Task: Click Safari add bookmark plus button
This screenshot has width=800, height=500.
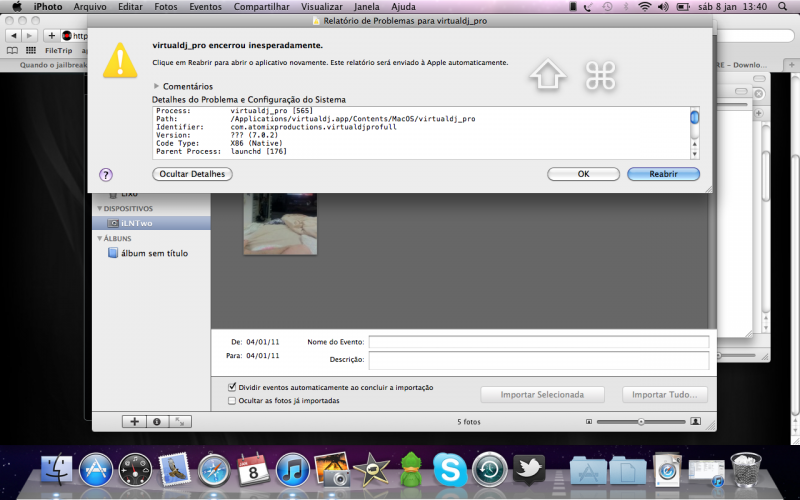Action: pos(51,35)
